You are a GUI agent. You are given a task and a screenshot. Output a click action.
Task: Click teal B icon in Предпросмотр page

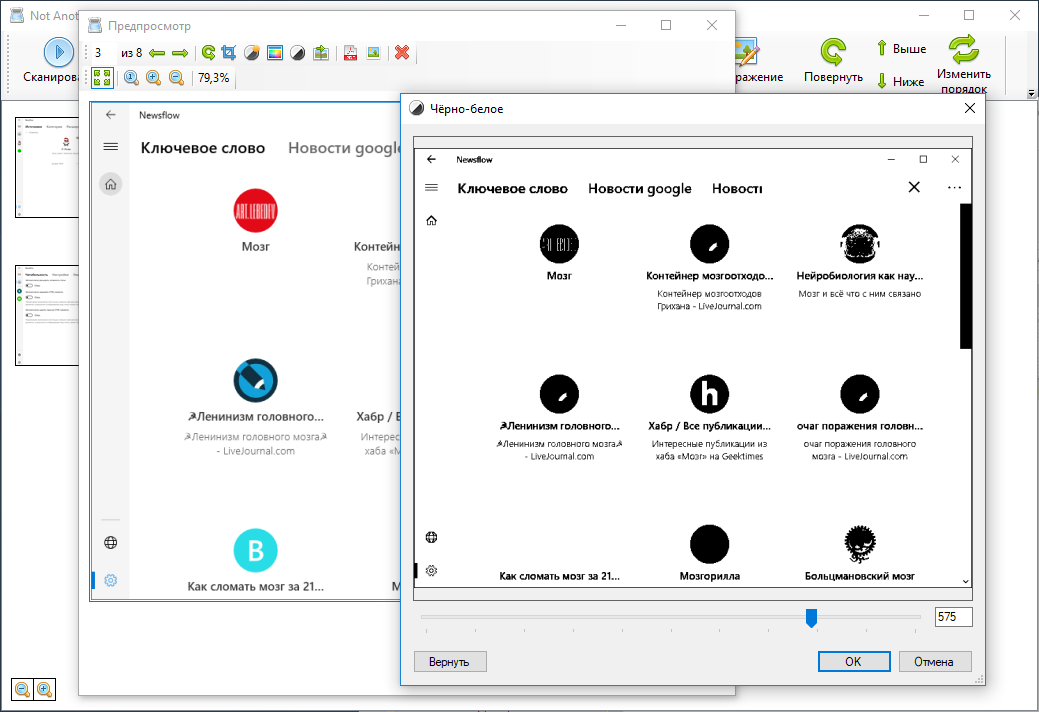click(x=256, y=550)
